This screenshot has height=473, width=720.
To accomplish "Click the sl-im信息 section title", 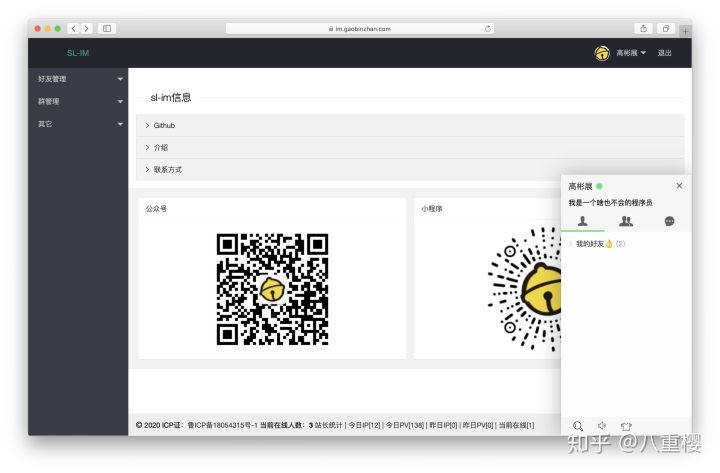I will pos(170,97).
